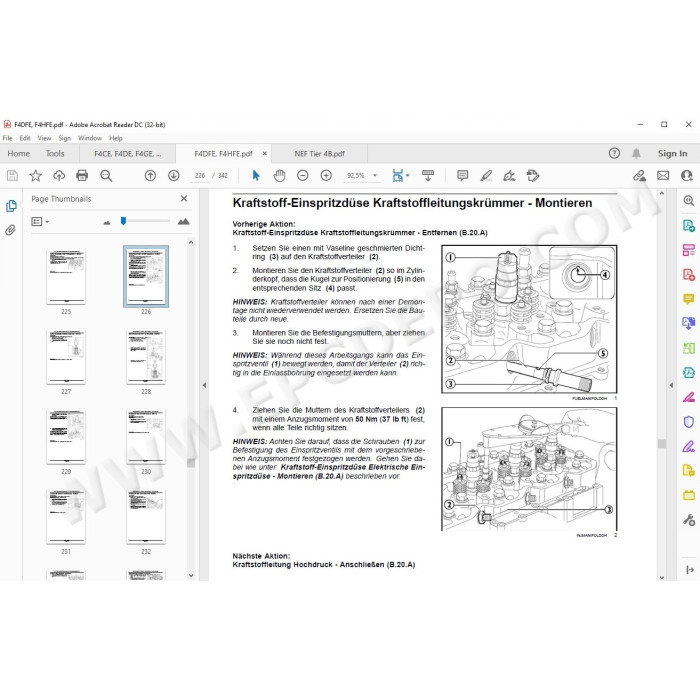
Task: Switch to the NEF Tier 4B.pdf tab
Action: click(320, 154)
